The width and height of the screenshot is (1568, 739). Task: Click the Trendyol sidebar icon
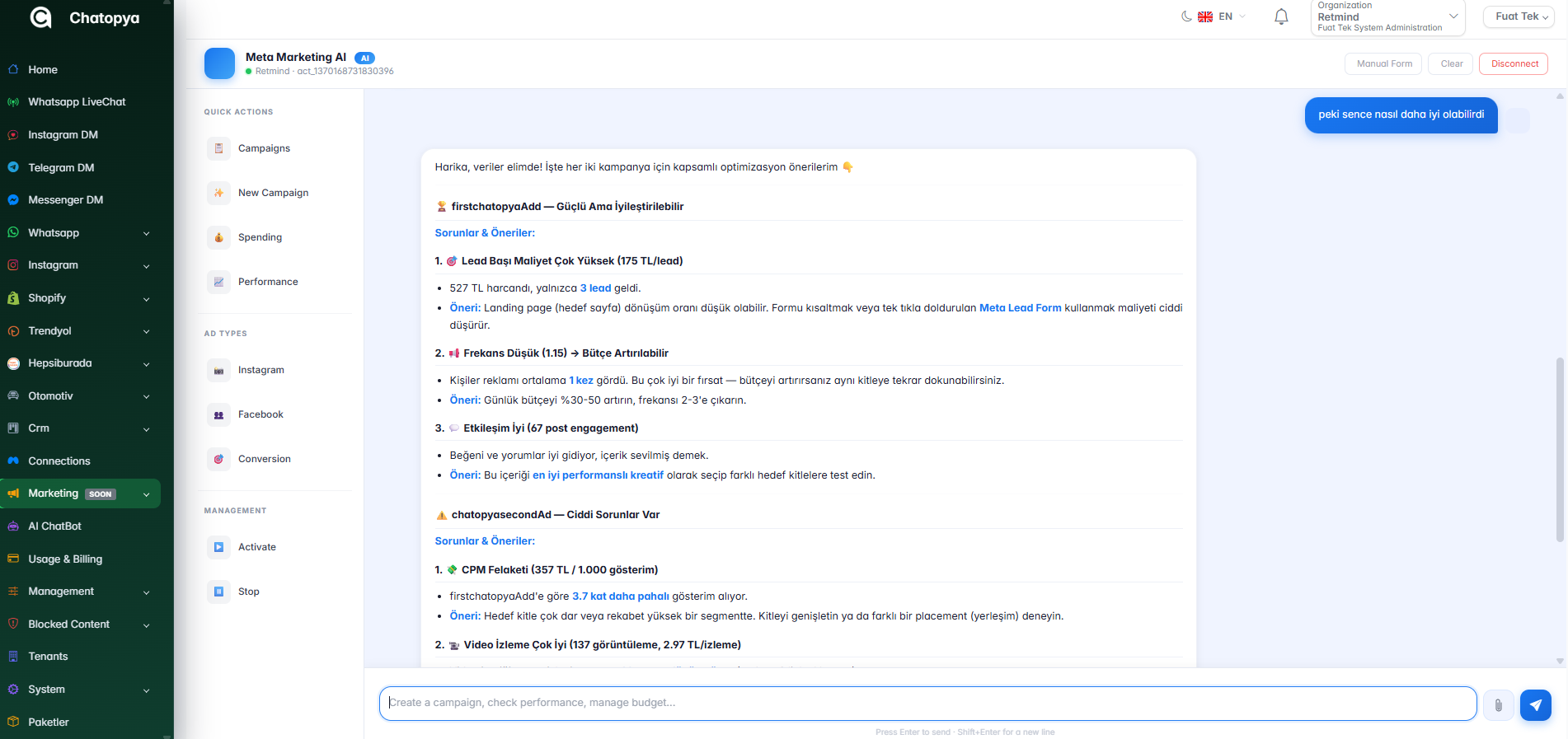coord(13,331)
